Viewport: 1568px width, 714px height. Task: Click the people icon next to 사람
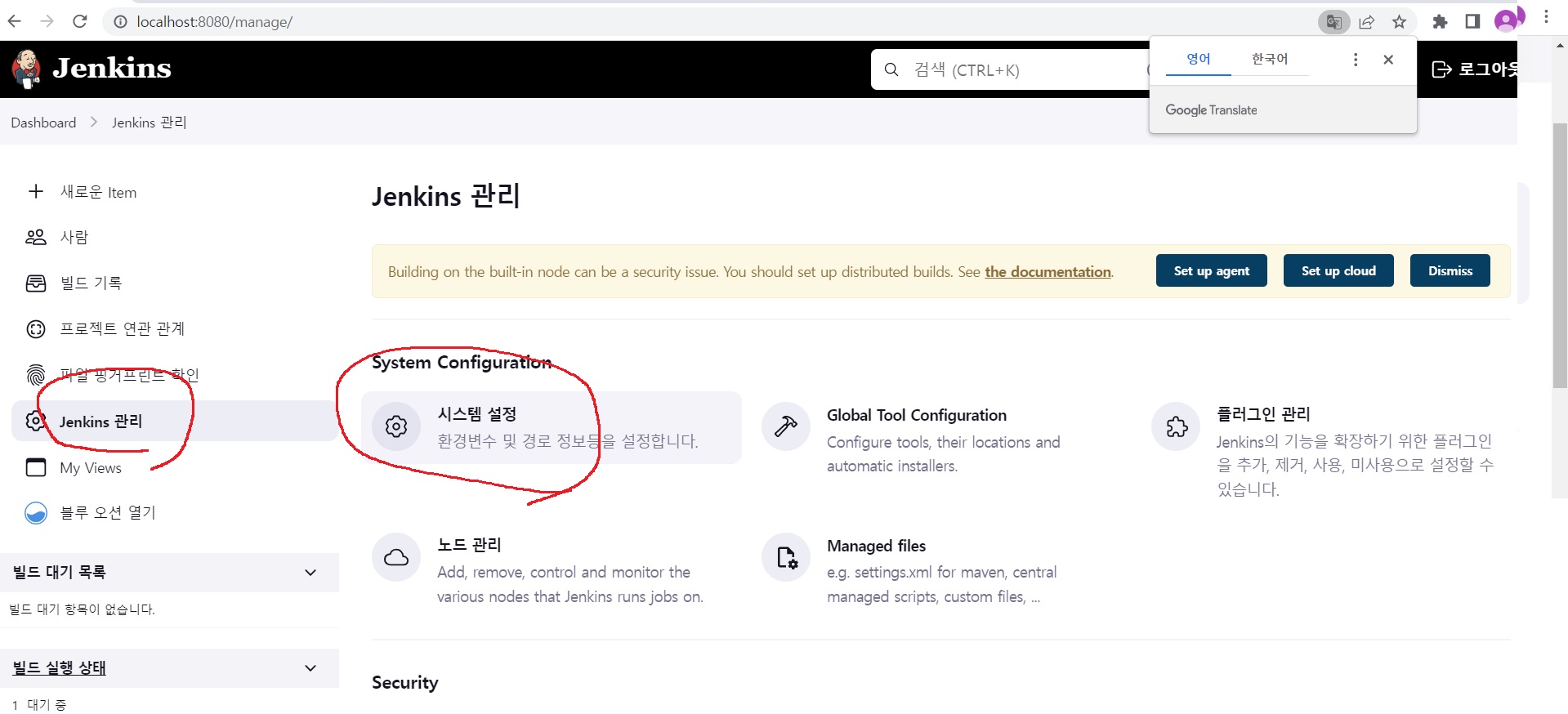[36, 237]
